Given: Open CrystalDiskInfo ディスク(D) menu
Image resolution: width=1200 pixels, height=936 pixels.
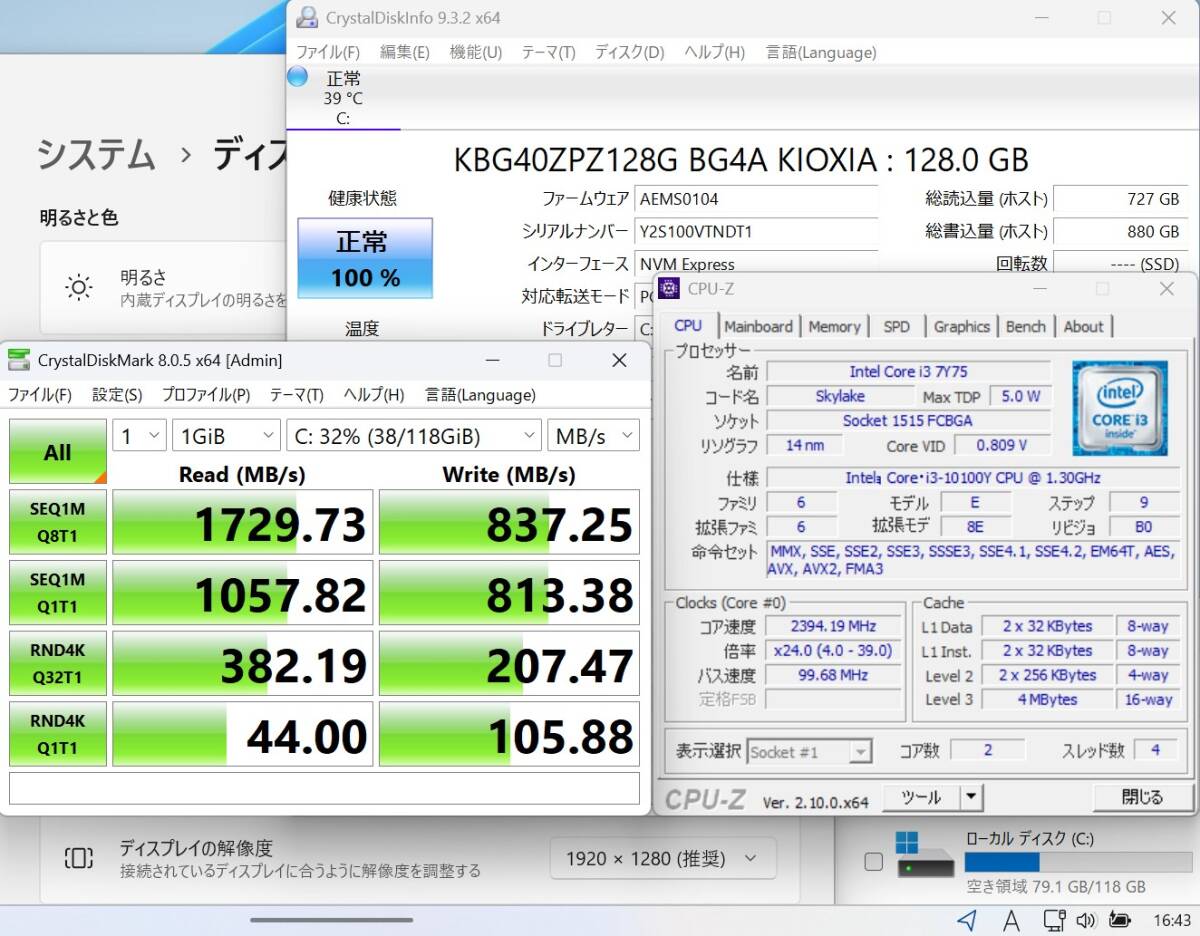Looking at the screenshot, I should pyautogui.click(x=629, y=52).
